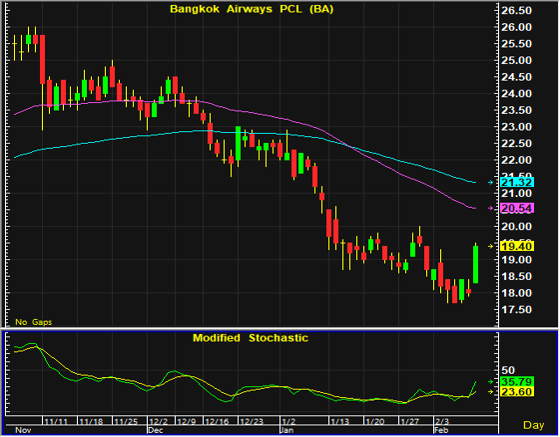This screenshot has width=560, height=437.
Task: Click the 1/27 date axis label
Action: (x=410, y=422)
